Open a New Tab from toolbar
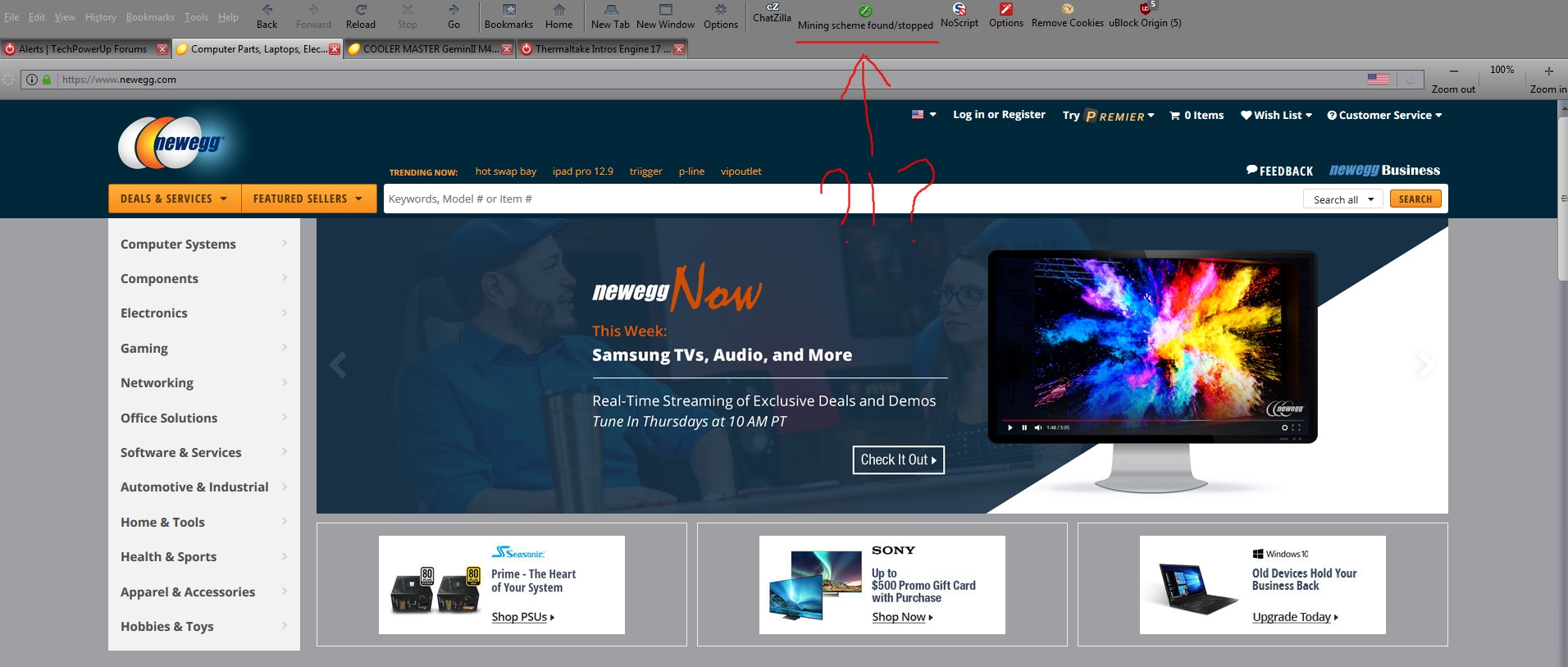The image size is (1568, 667). click(610, 16)
